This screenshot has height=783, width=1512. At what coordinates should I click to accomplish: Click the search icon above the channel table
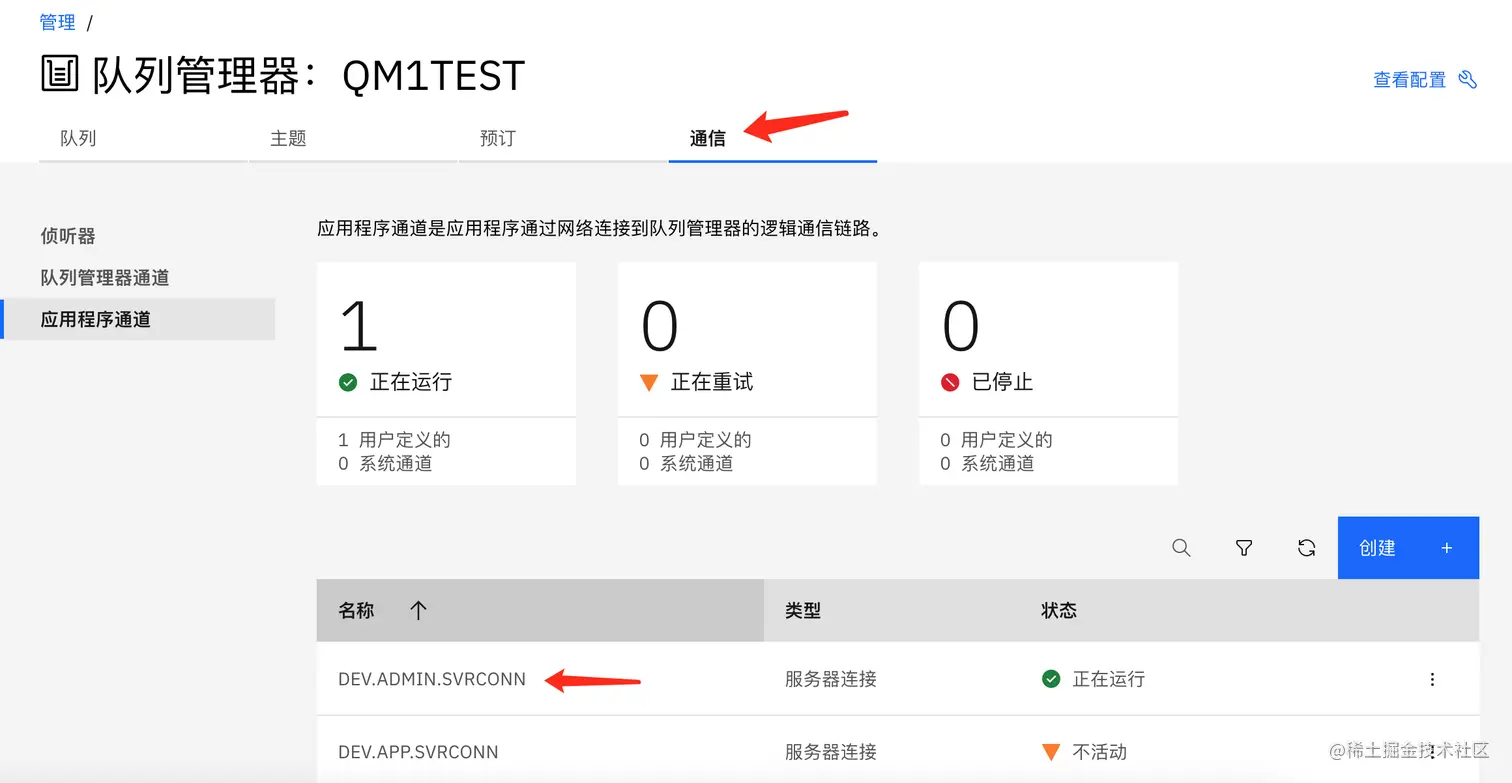(1181, 548)
